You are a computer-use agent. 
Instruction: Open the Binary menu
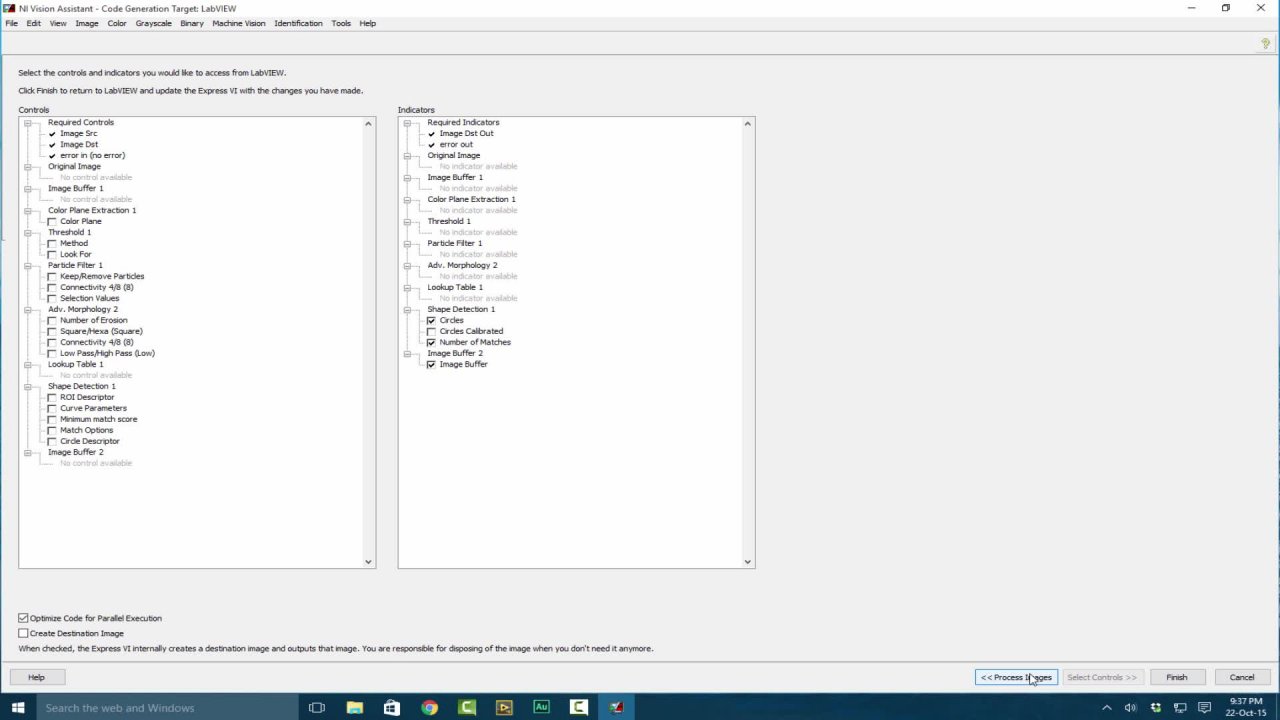click(x=192, y=23)
